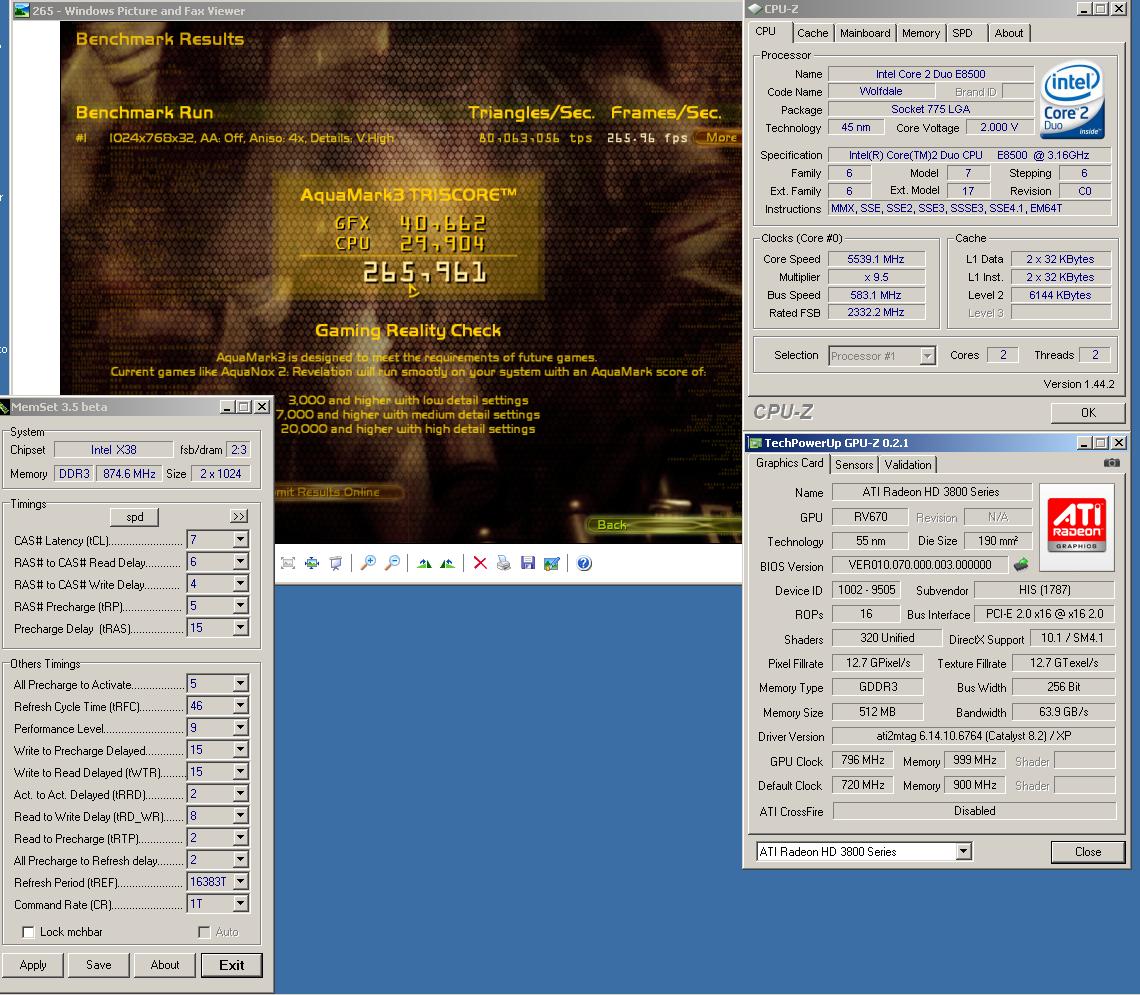The width and height of the screenshot is (1140, 995).
Task: Click the memory frequency value 874.6 MHz
Action: point(129,473)
